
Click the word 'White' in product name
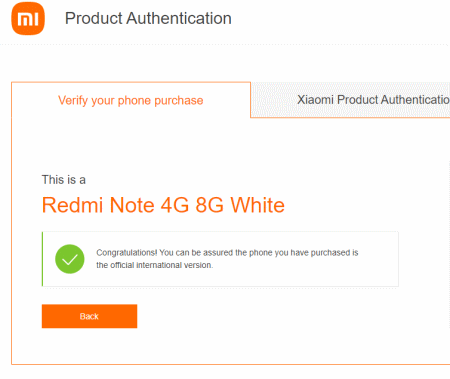click(257, 205)
